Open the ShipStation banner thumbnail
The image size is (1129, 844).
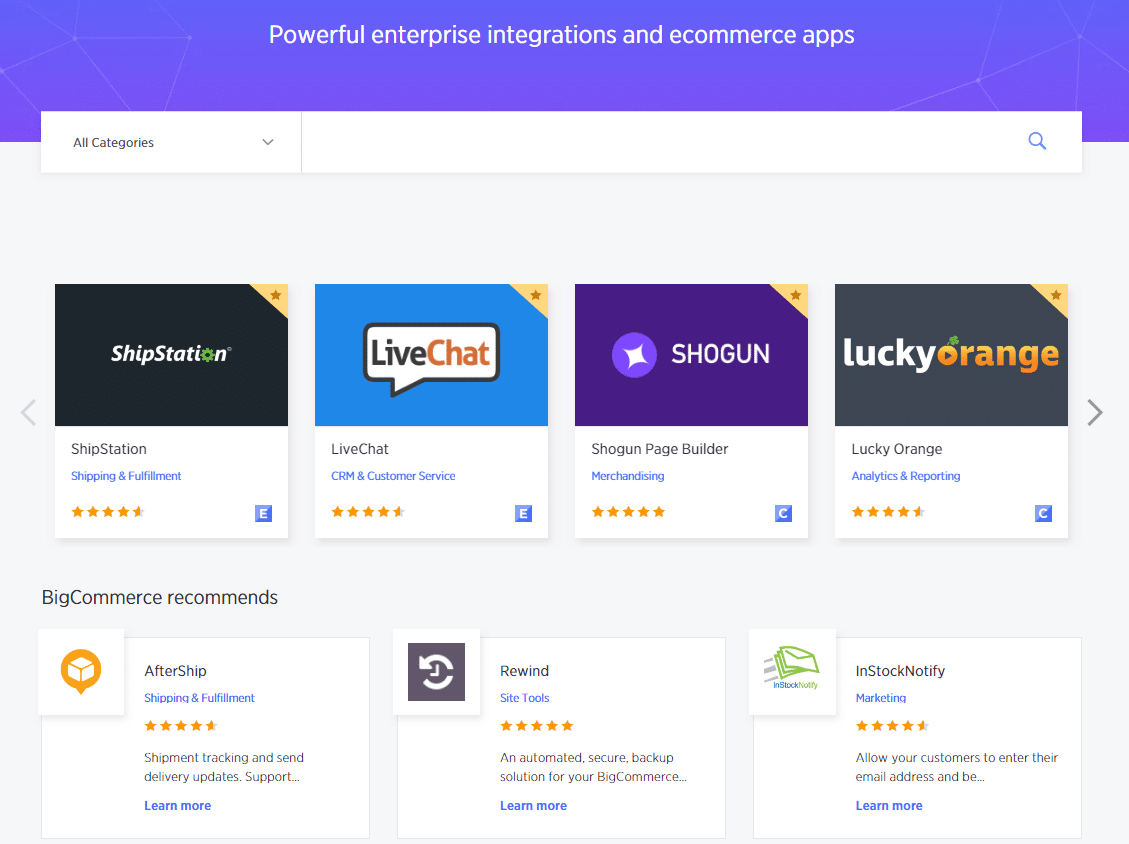(x=171, y=355)
